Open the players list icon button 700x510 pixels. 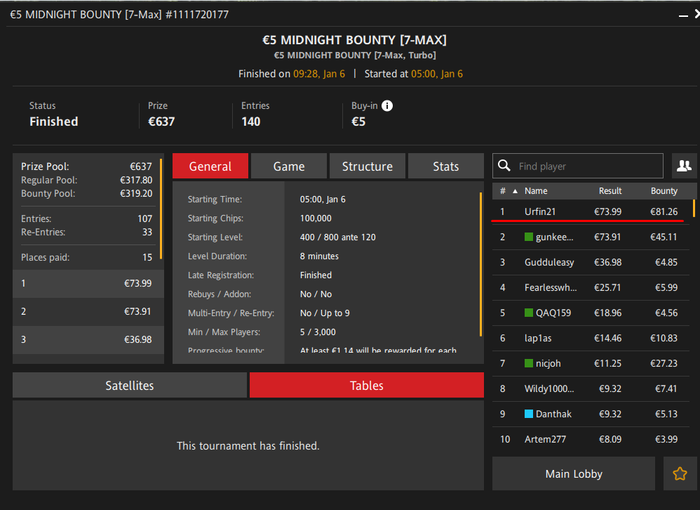tap(684, 166)
